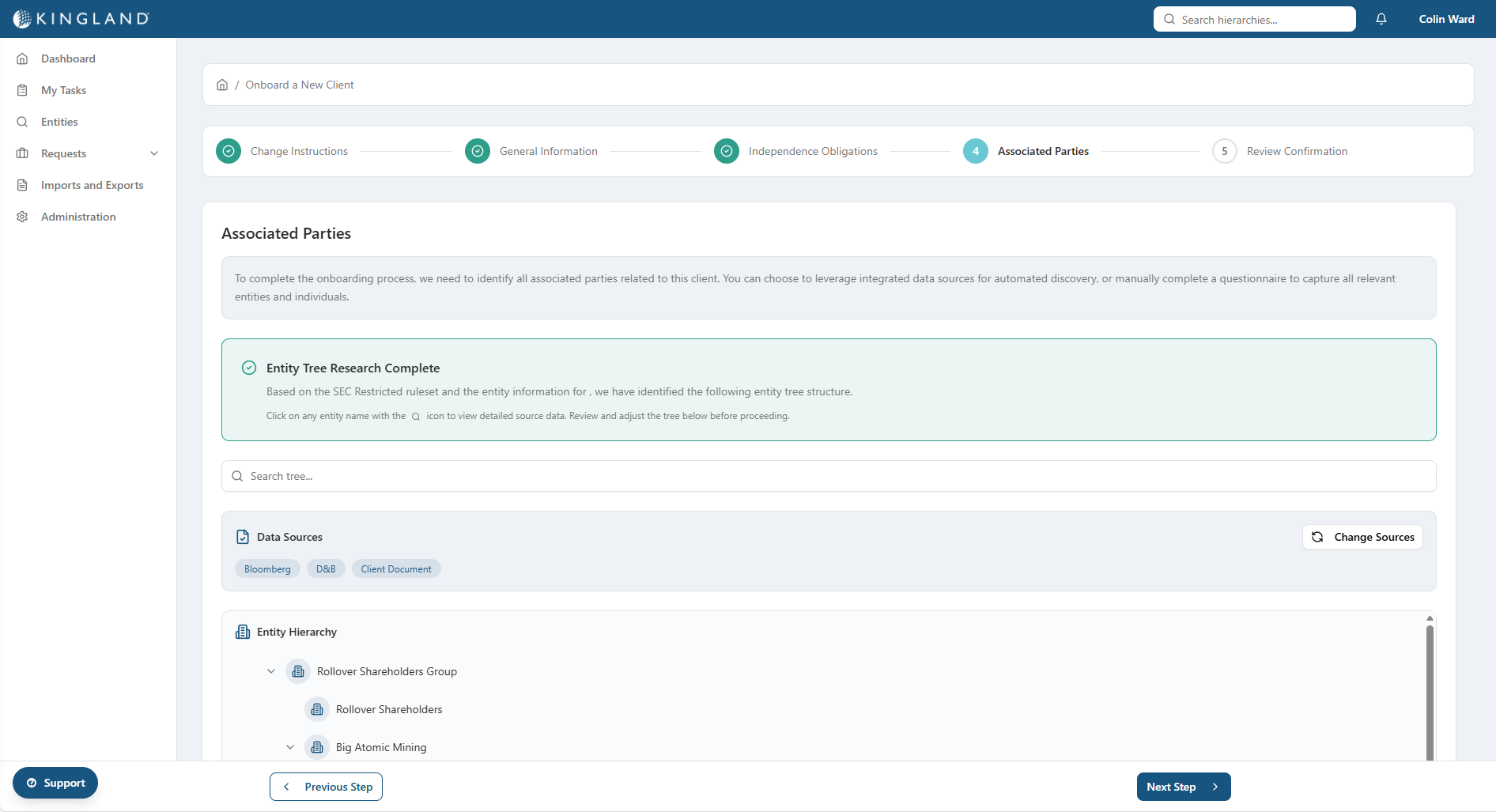Proceed with the Next Step button
1496x812 pixels.
[1182, 786]
